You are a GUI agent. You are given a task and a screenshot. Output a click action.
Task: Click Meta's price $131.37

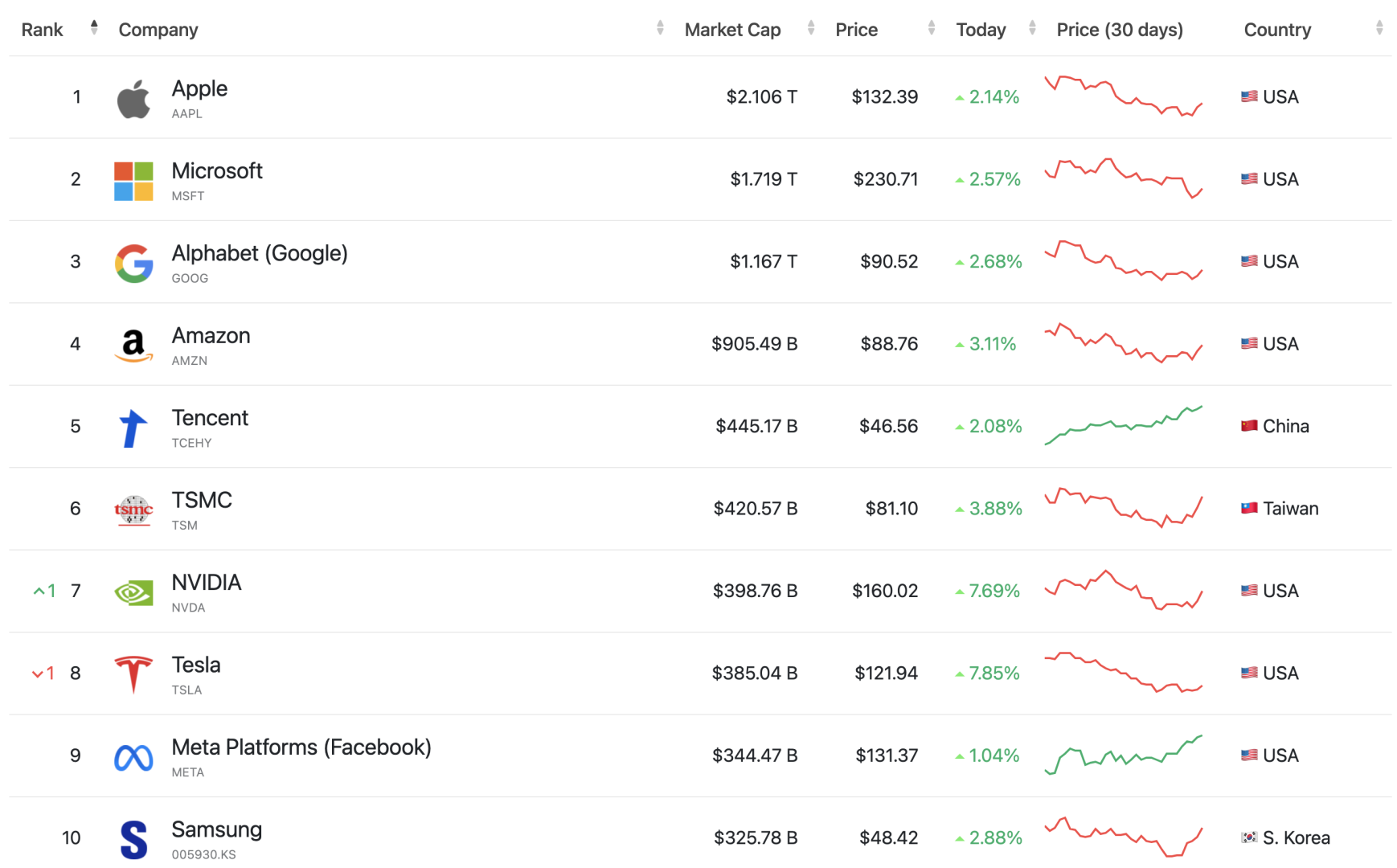click(x=886, y=755)
